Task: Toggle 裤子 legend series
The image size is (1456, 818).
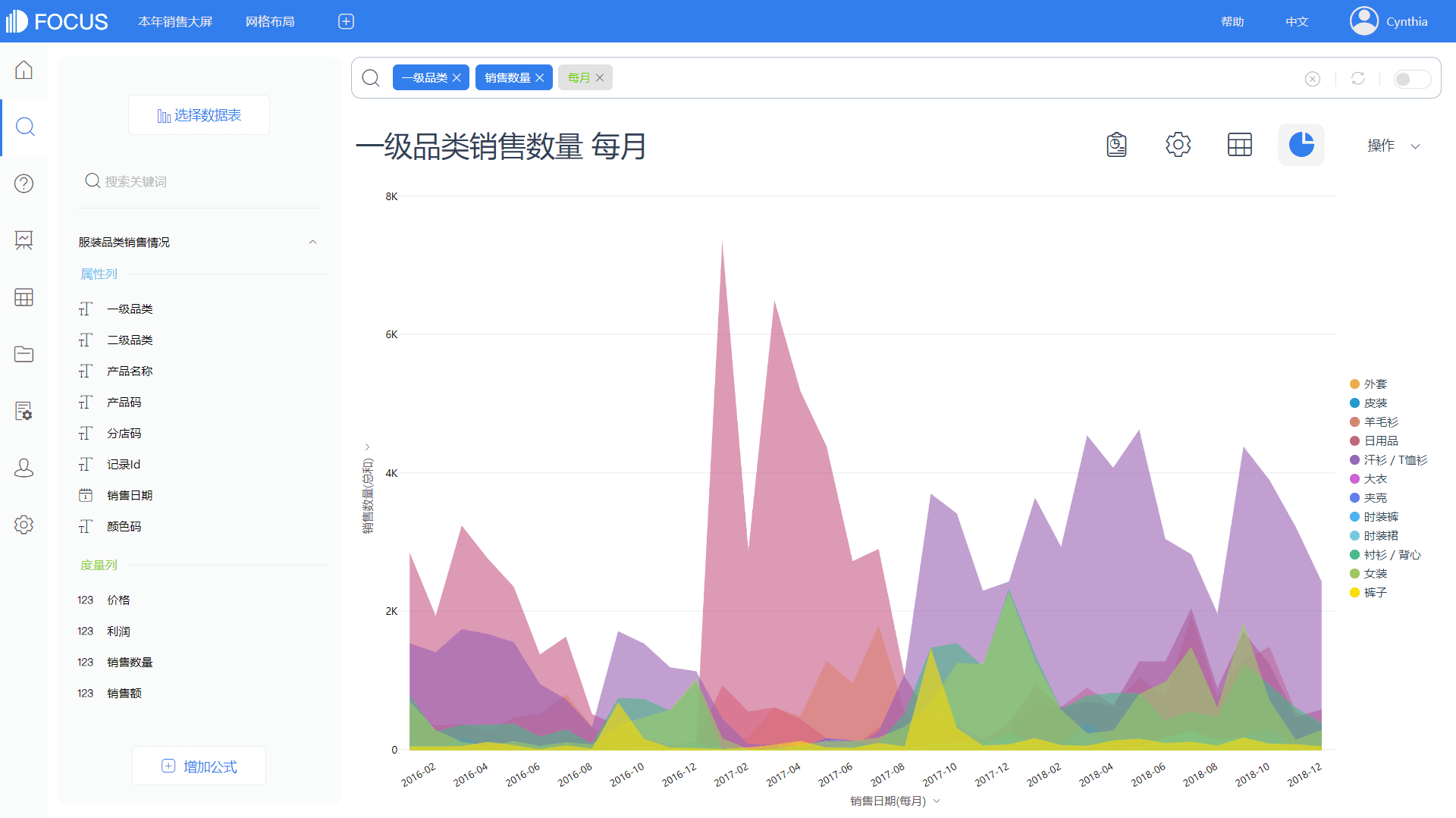Action: tap(1368, 592)
